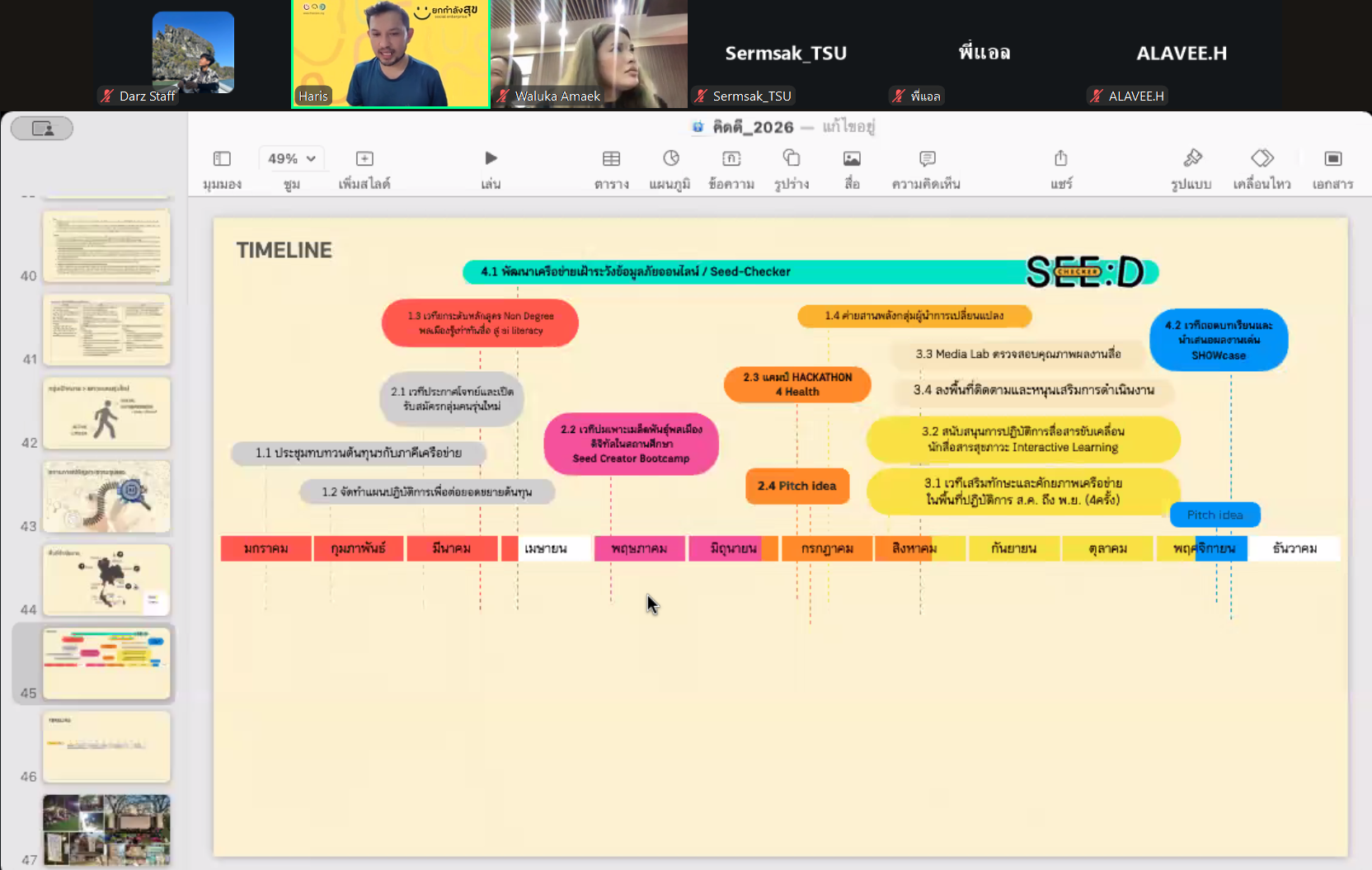Open the 49% zoom dropdown

point(291,158)
